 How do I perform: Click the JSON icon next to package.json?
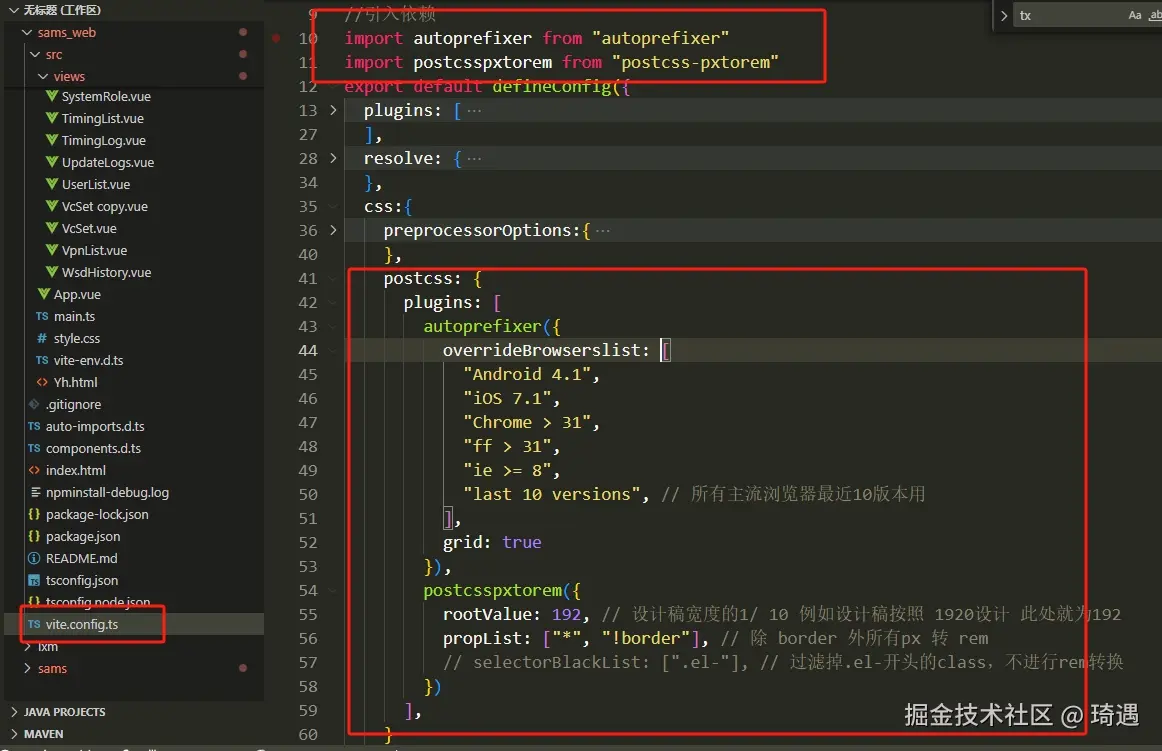click(34, 536)
